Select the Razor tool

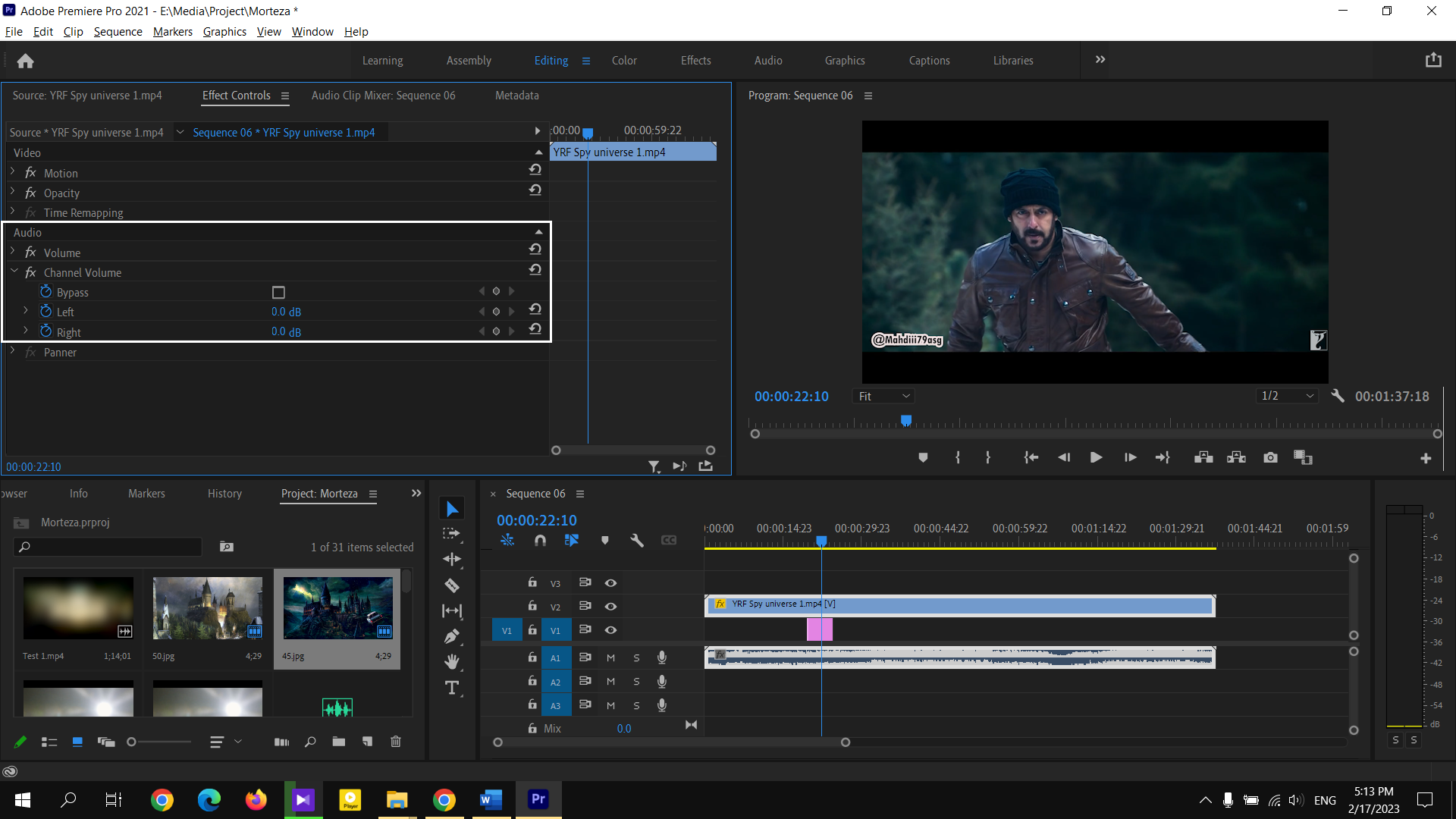click(452, 585)
